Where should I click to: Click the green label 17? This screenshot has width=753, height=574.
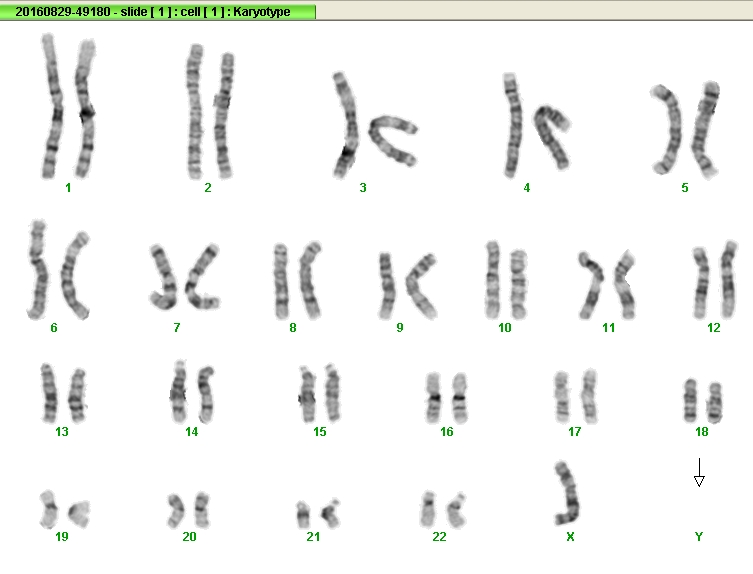click(575, 432)
